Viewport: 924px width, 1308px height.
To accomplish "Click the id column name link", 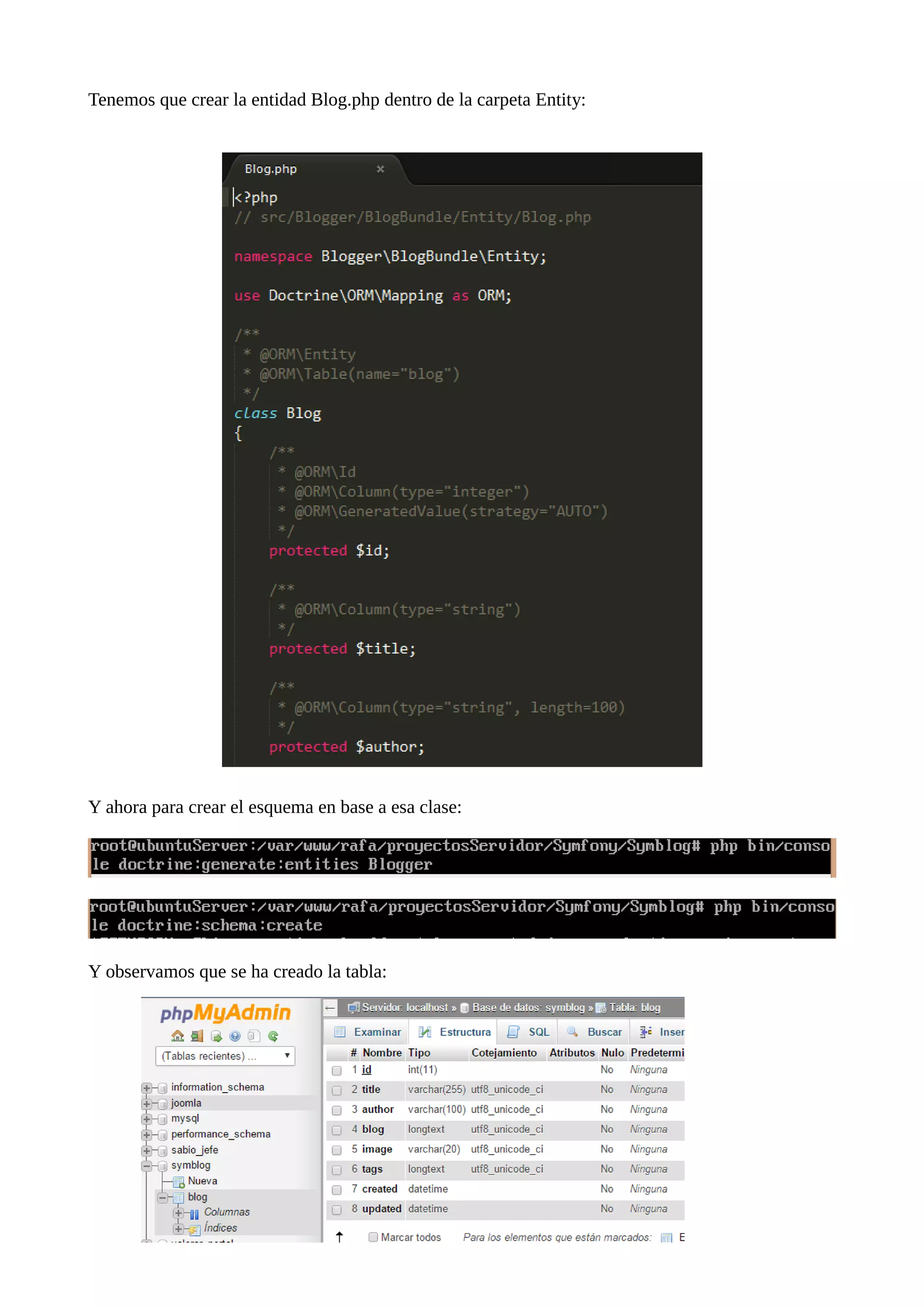I will pos(366,1070).
